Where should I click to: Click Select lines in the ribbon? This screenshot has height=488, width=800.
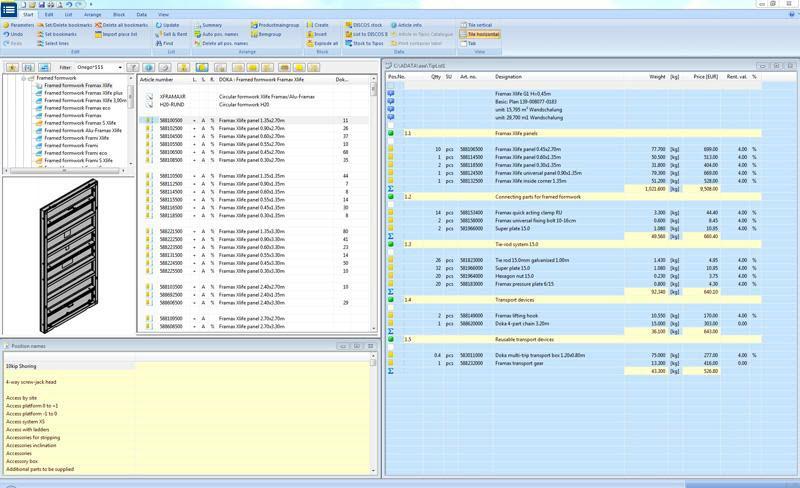click(53, 43)
